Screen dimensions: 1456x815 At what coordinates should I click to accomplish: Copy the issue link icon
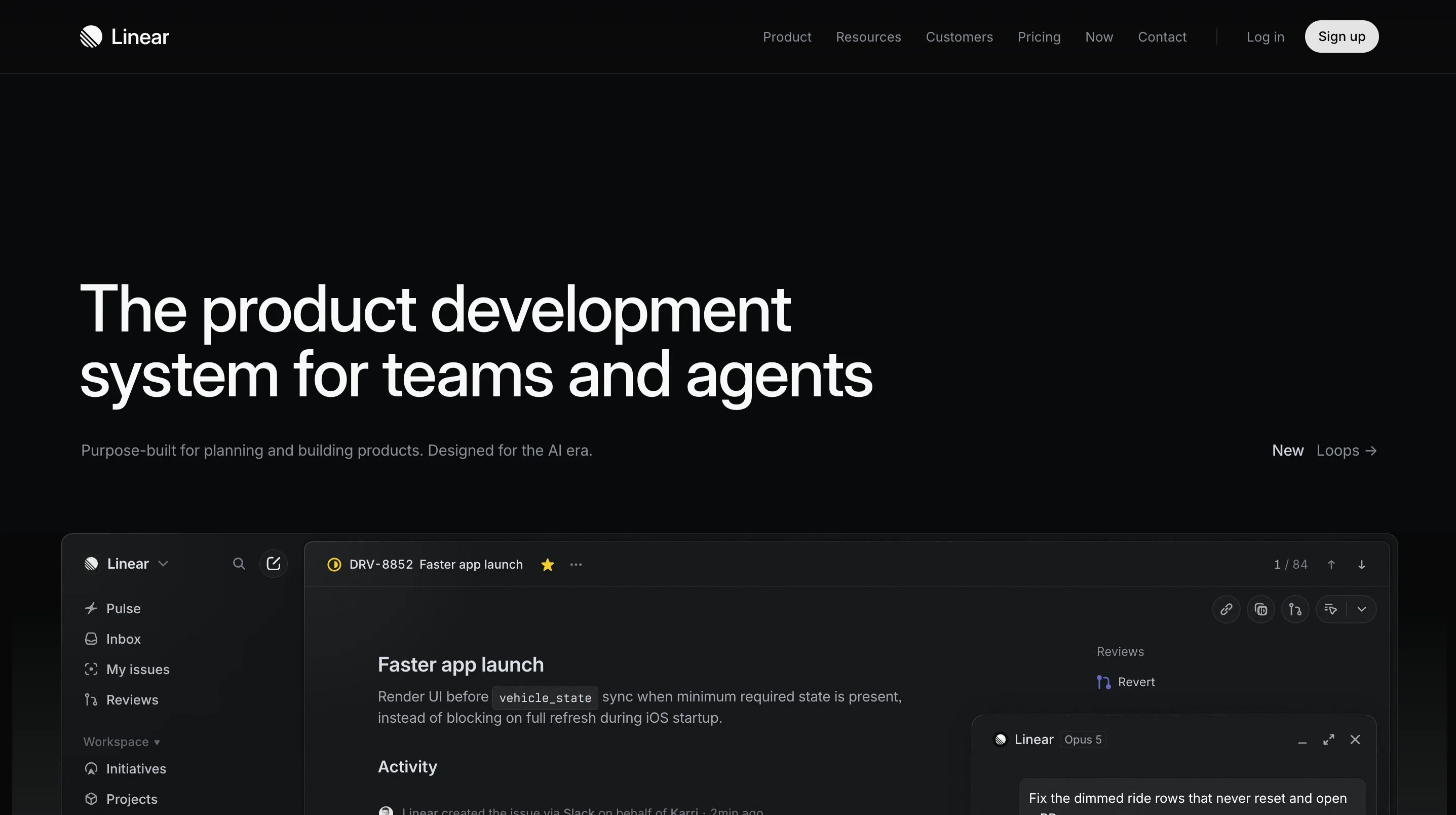coord(1226,609)
